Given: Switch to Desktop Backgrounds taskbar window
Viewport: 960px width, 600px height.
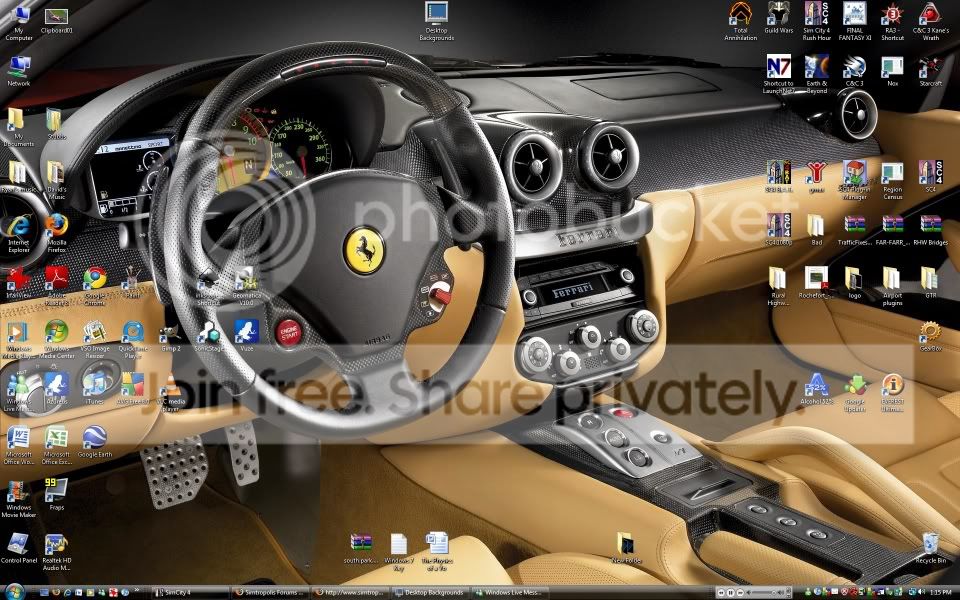Looking at the screenshot, I should click(x=431, y=593).
